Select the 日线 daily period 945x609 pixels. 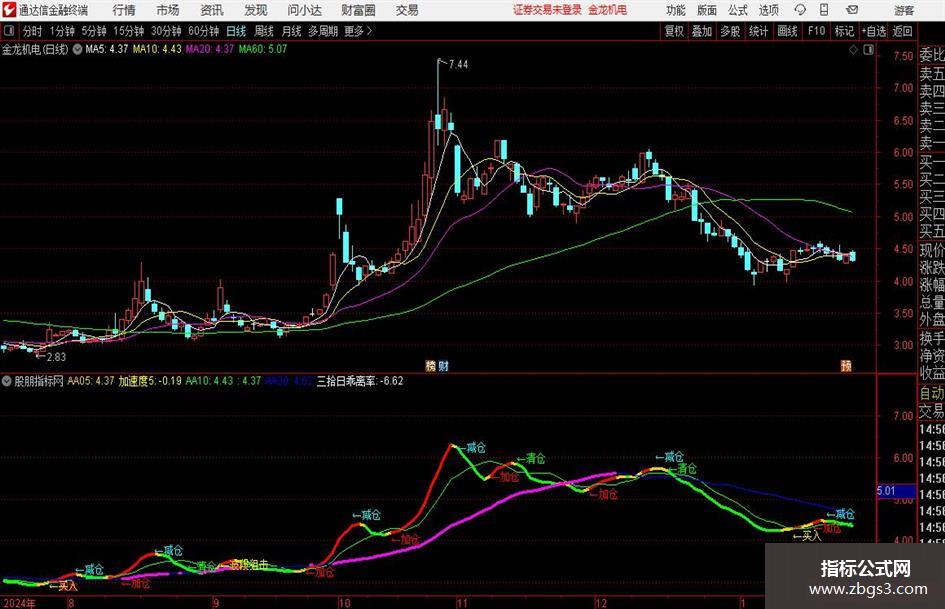pos(236,31)
